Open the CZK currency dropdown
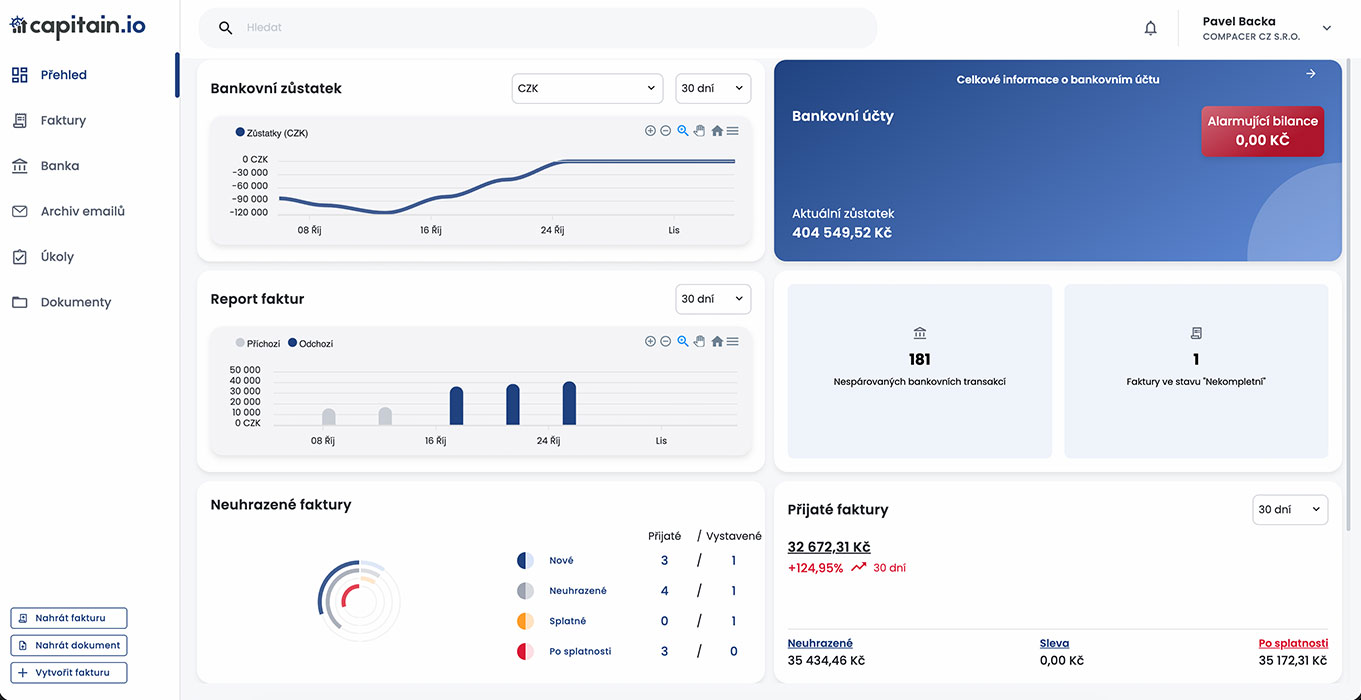The height and width of the screenshot is (700, 1361). 587,88
